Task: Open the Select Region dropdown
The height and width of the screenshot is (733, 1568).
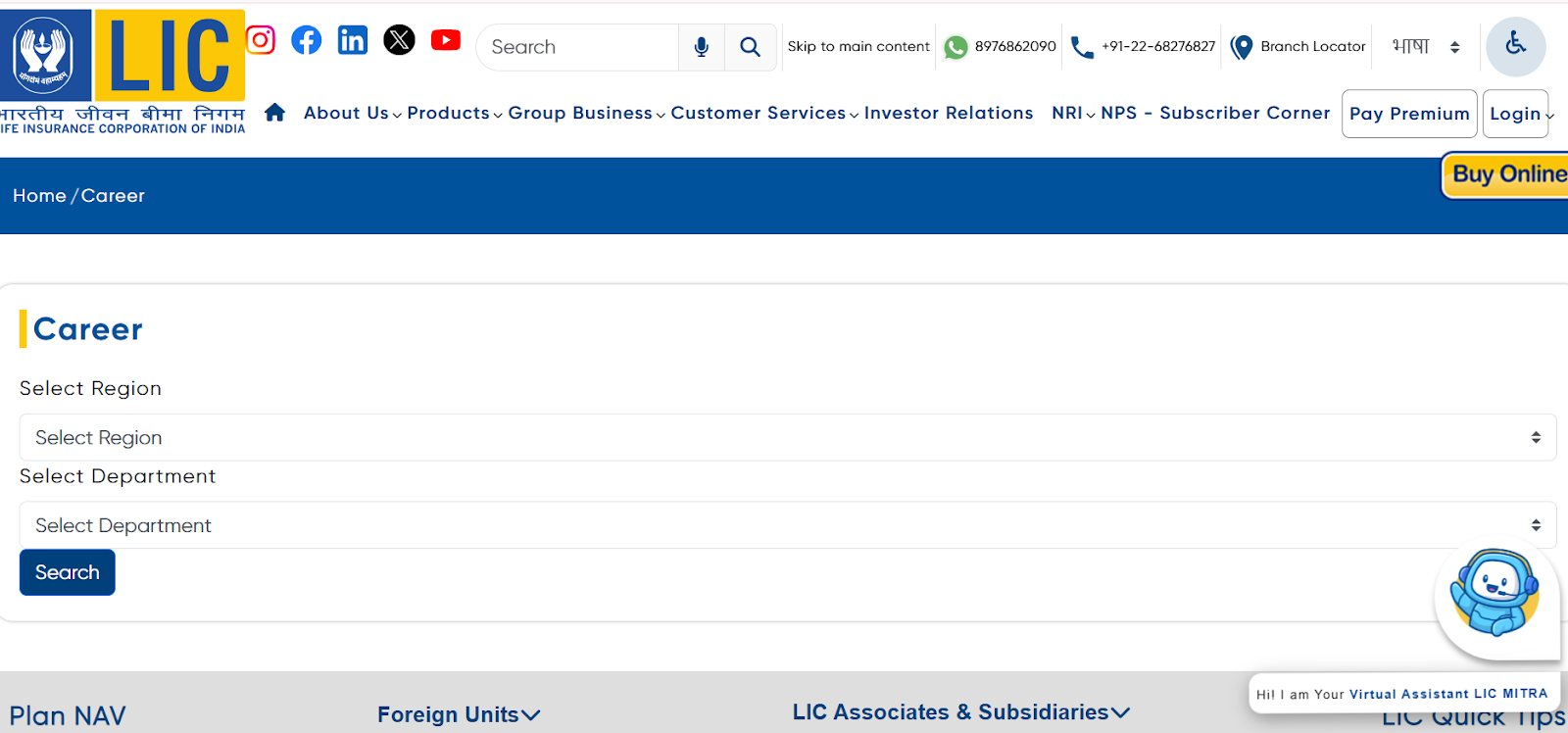Action: click(788, 437)
